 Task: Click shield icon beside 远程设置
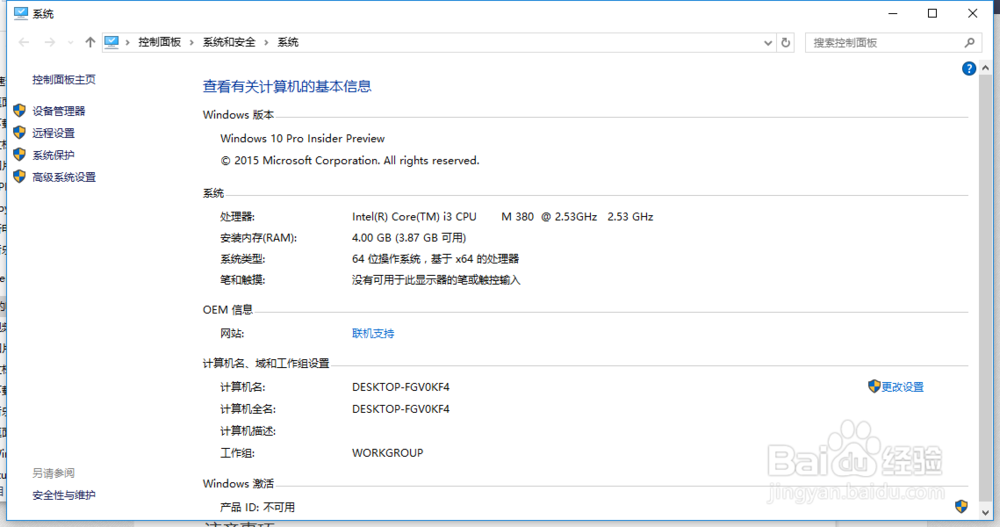pos(20,132)
